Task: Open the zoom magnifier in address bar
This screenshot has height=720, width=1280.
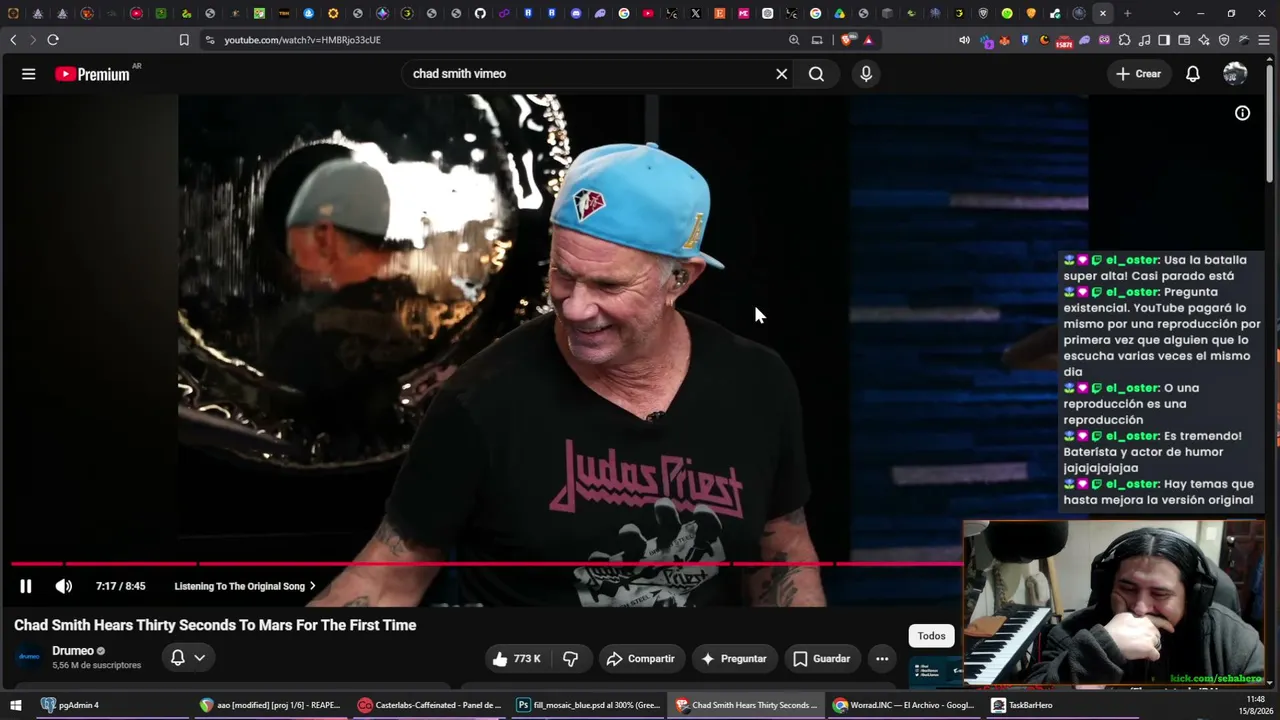Action: tap(794, 40)
